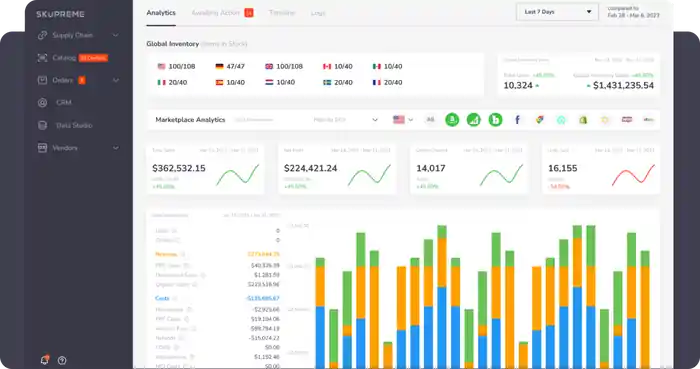Click the Vendors icon in sidebar
Screen dimensions: 700x369
tap(42, 148)
